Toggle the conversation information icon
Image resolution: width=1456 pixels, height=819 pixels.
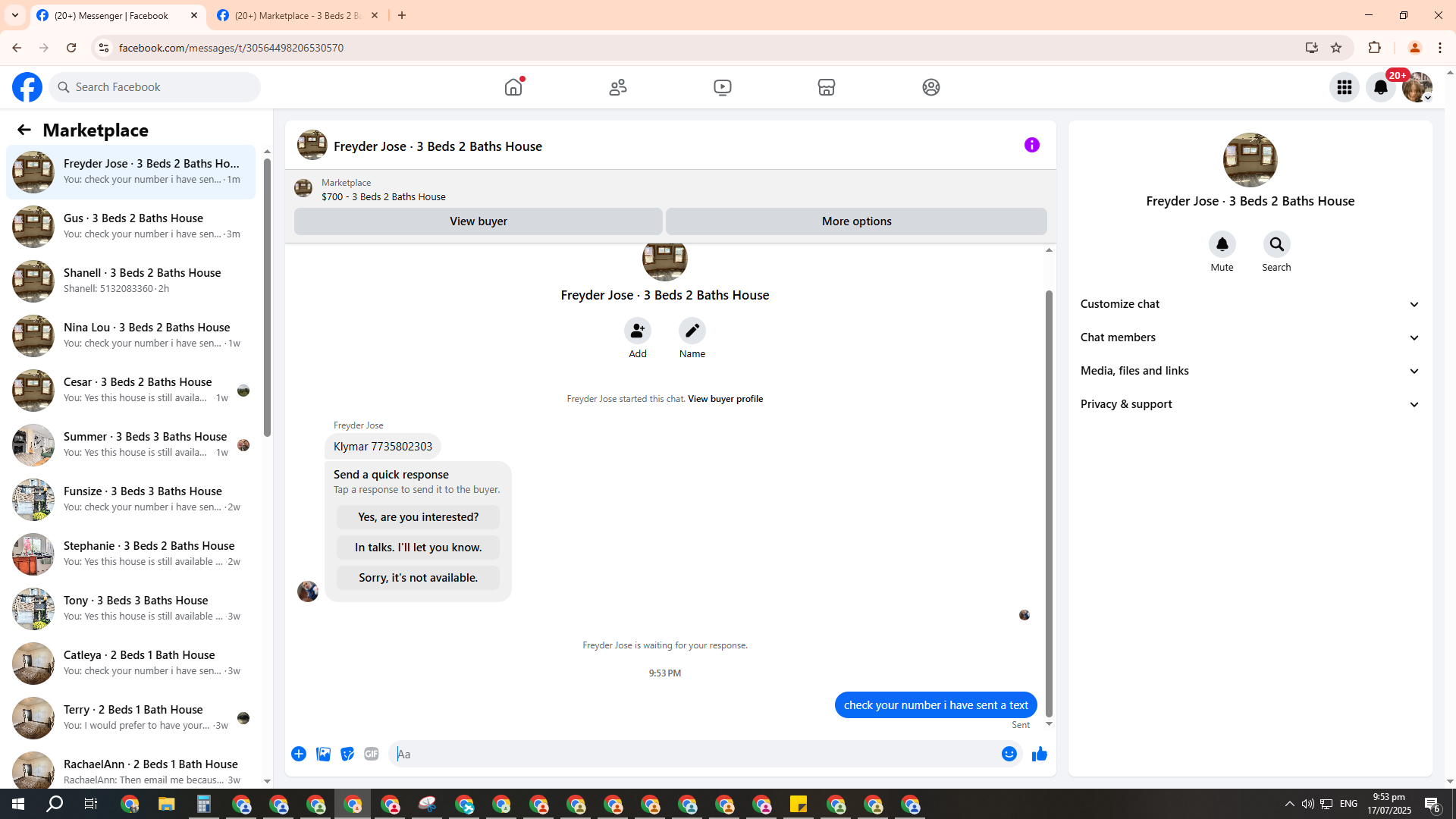(1032, 145)
